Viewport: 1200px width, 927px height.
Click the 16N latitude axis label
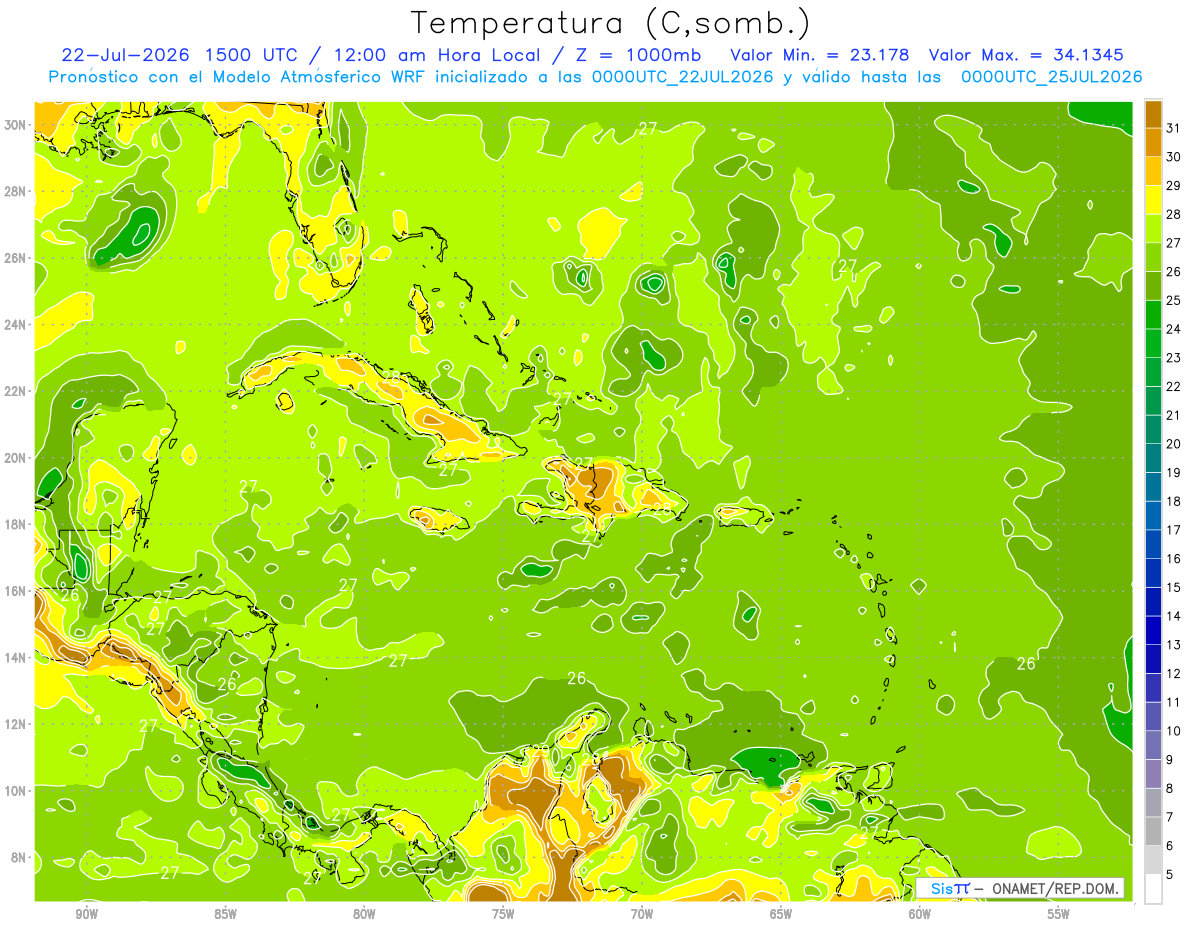[15, 591]
